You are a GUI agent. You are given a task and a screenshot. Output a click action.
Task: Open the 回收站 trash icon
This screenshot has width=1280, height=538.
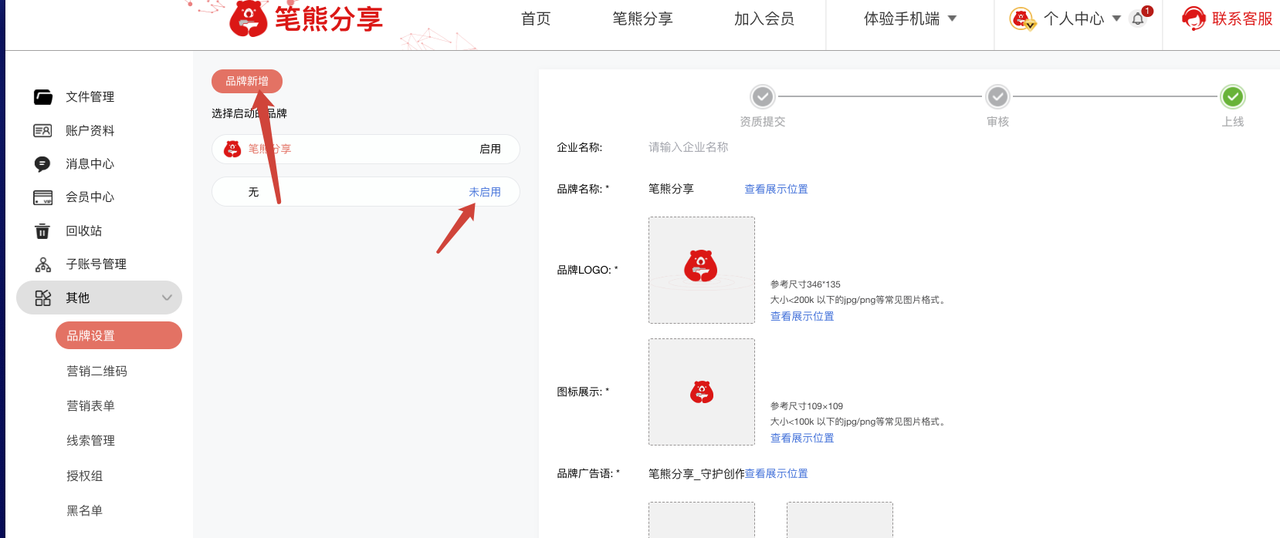tap(42, 231)
